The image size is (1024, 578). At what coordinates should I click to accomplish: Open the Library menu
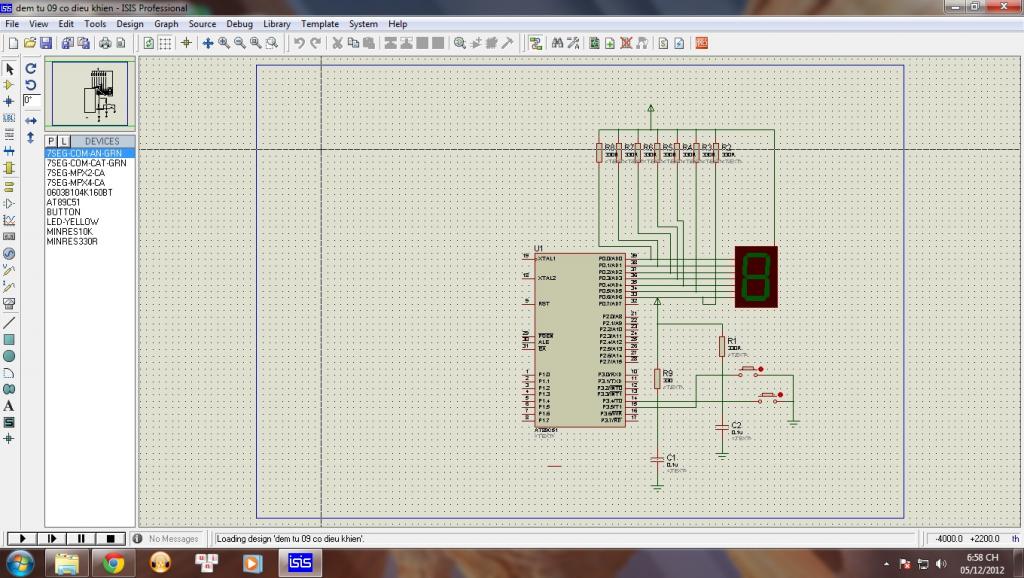277,23
